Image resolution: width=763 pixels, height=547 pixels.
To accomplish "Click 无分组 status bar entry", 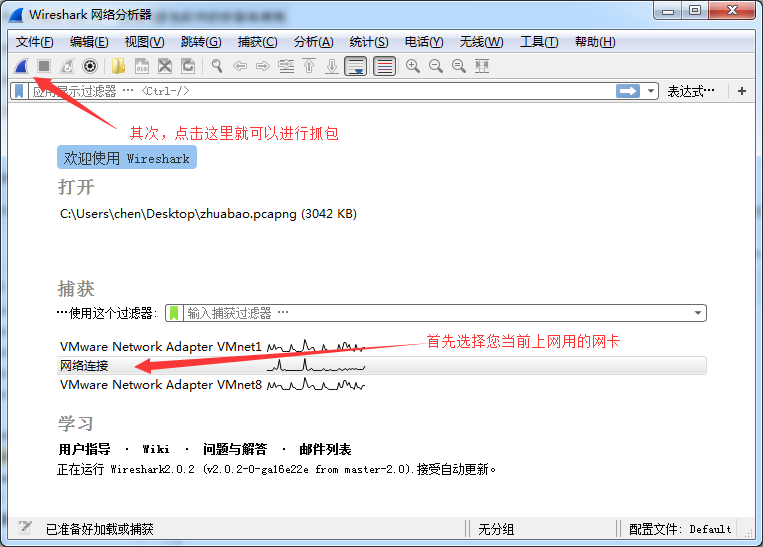I will point(496,529).
